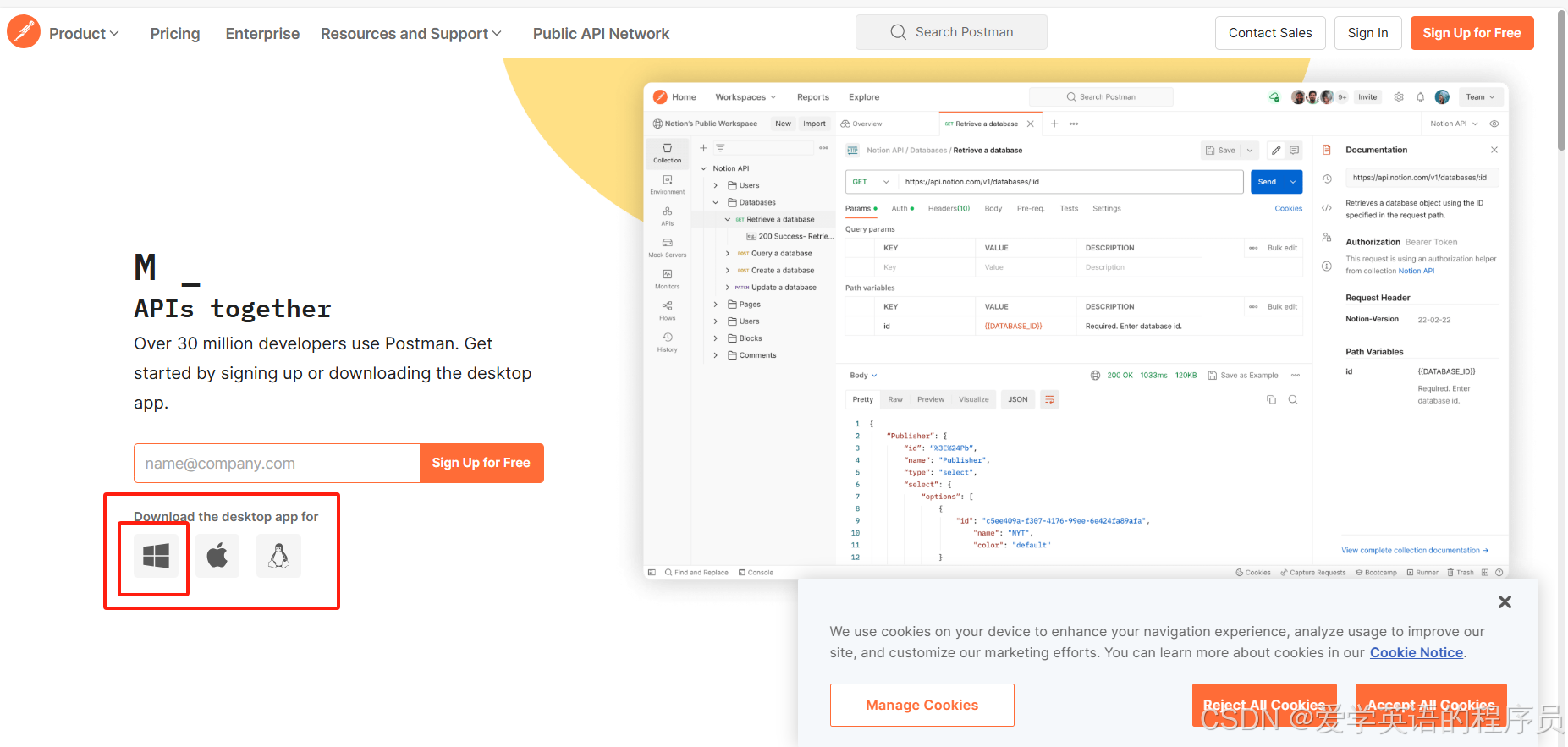Select the Collection sidebar icon in app preview
Image resolution: width=1568 pixels, height=747 pixels.
click(x=667, y=152)
